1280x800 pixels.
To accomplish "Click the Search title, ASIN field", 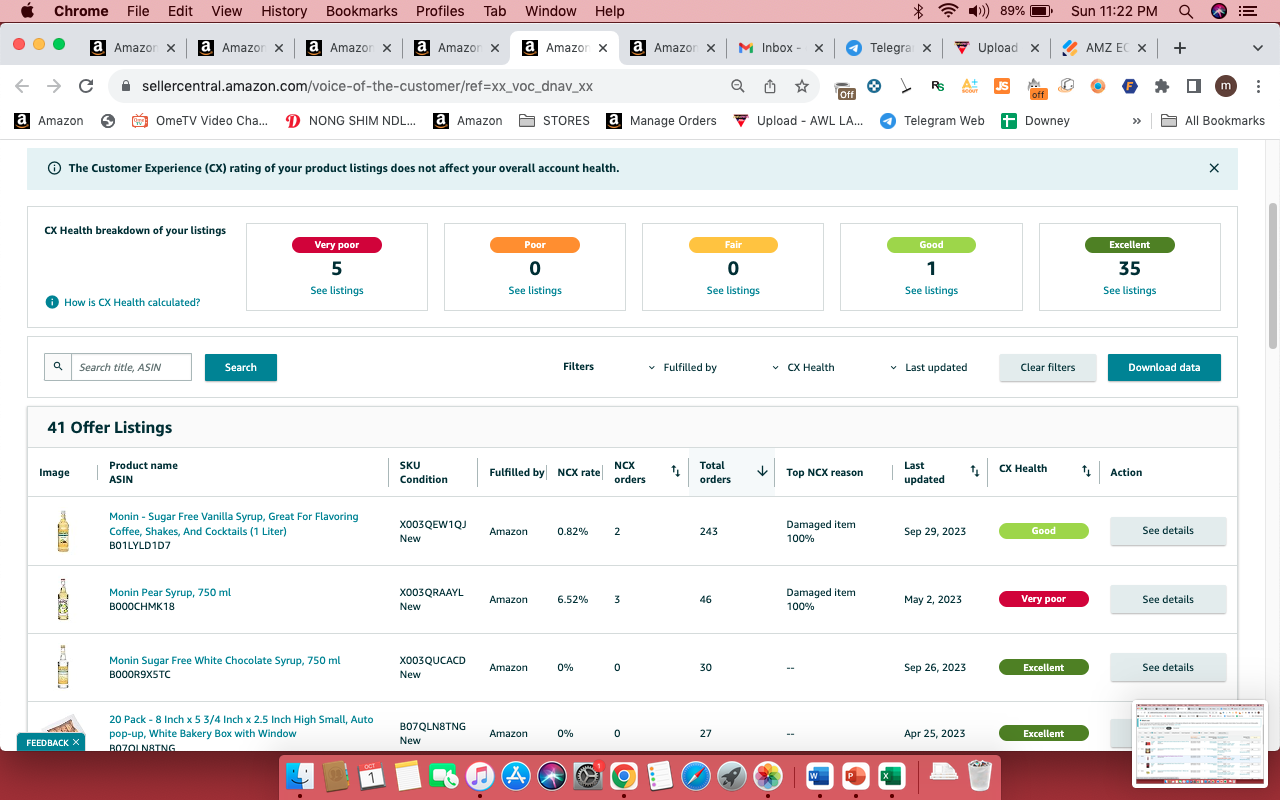I will 131,367.
